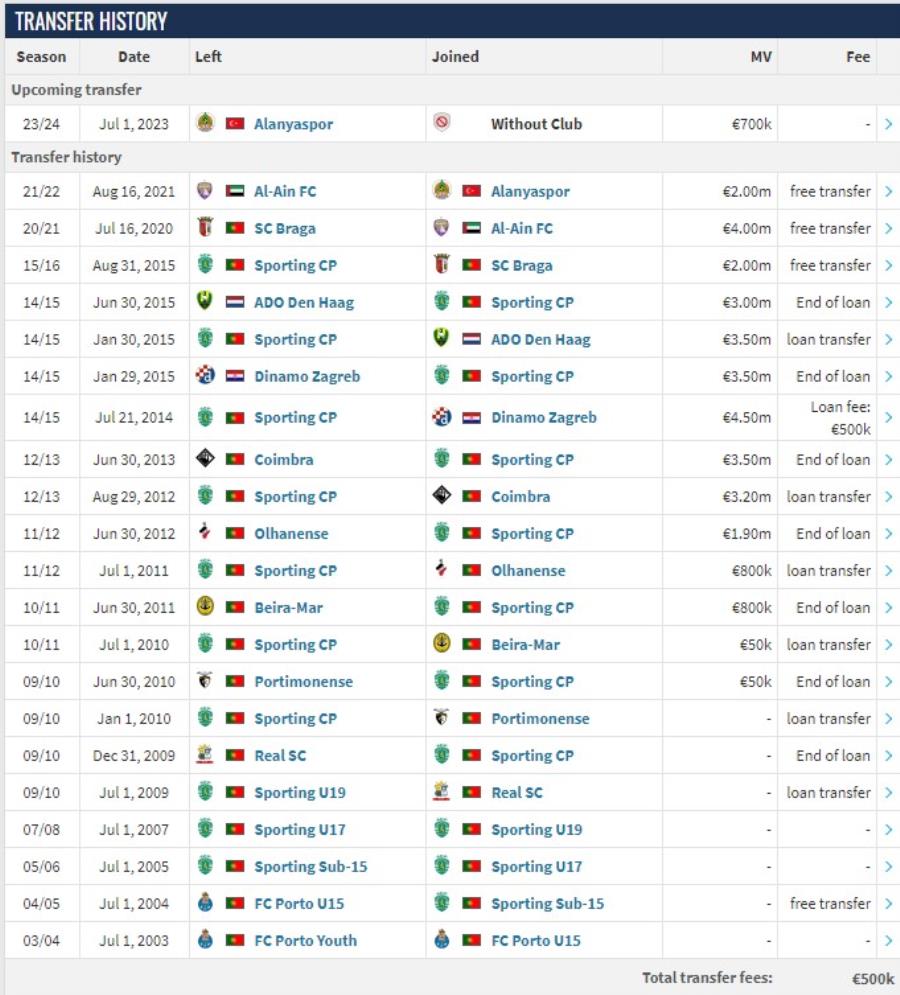Viewport: 900px width, 995px height.
Task: Click Olhanense crest in Jun 30, 2012 row
Action: (205, 532)
